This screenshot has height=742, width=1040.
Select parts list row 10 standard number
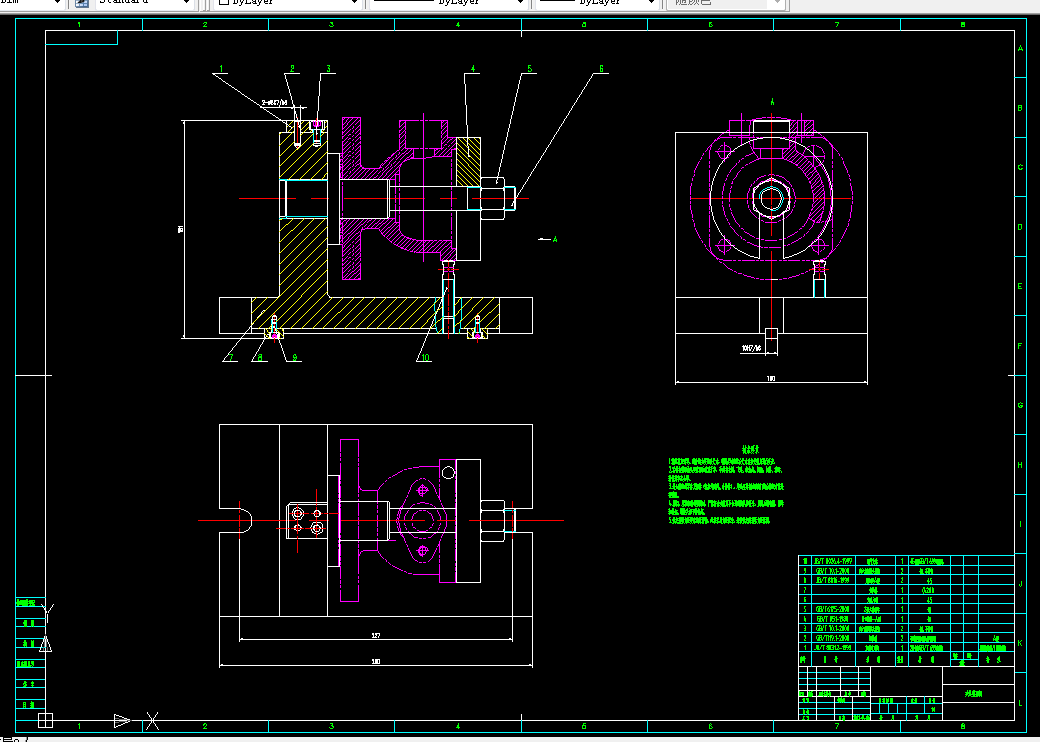click(834, 561)
